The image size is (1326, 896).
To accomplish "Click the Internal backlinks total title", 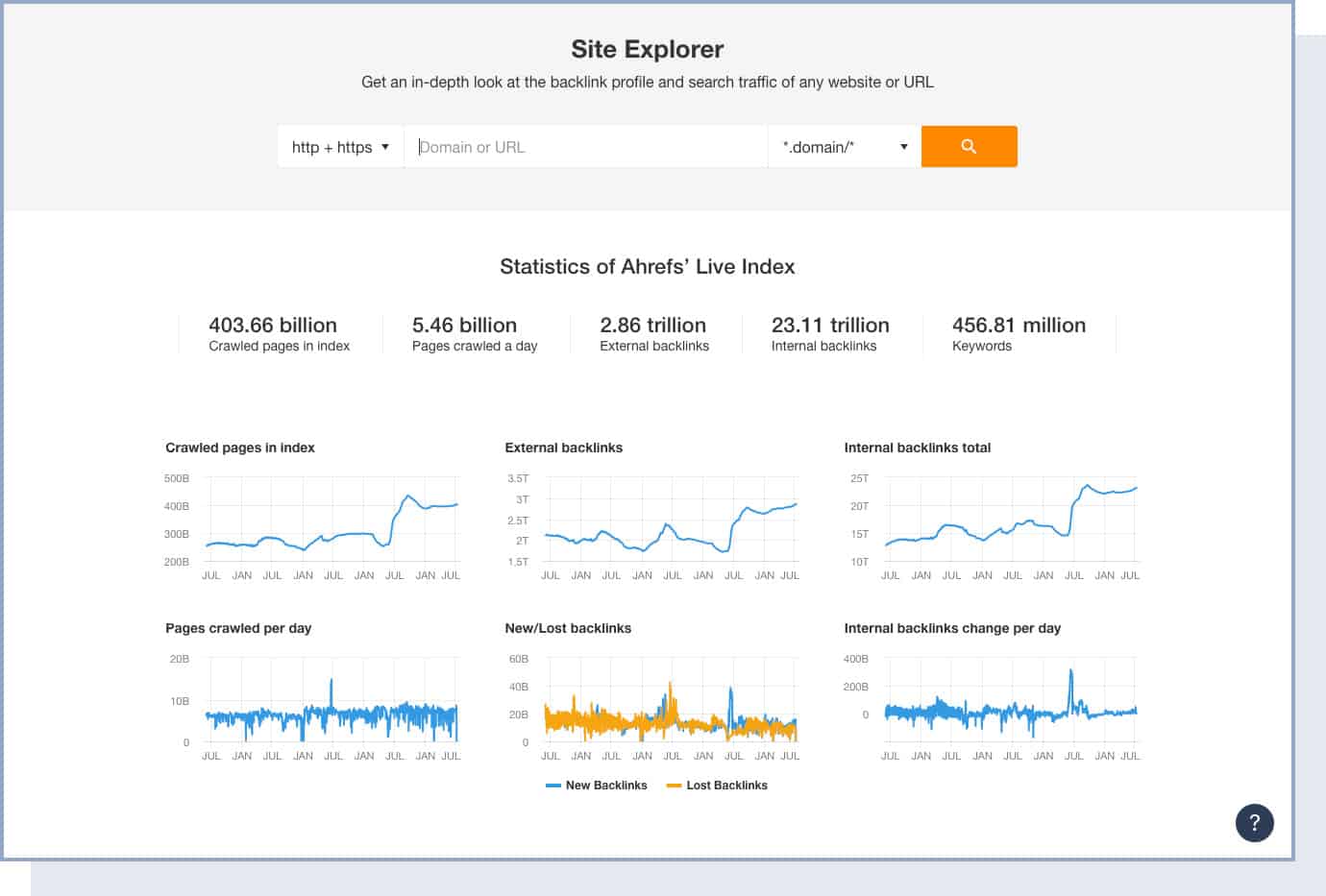I will coord(917,448).
